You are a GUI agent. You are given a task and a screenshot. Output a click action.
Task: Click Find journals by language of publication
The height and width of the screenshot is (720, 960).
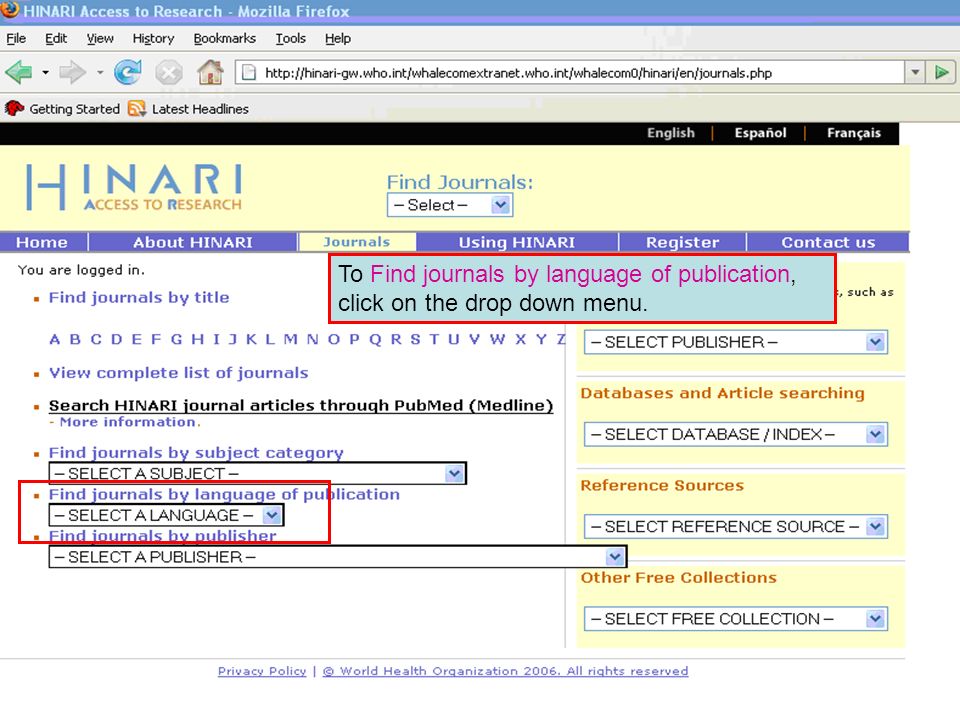[x=224, y=495]
